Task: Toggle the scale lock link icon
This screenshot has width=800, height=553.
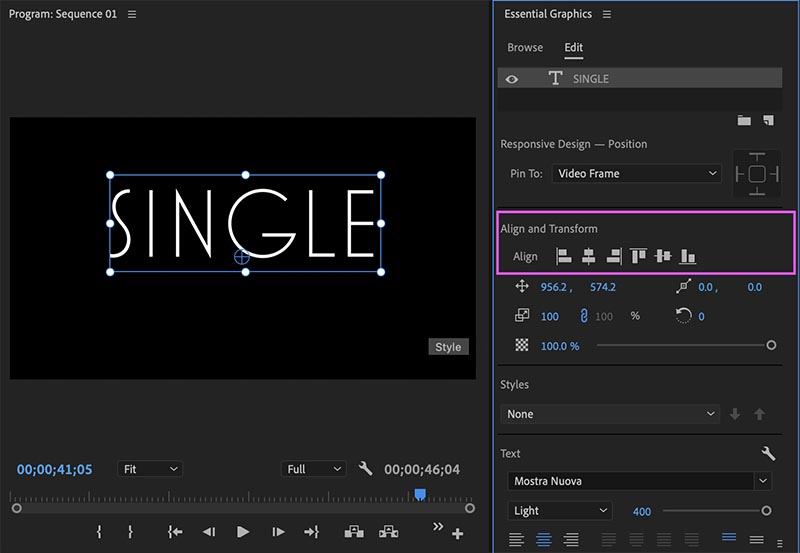Action: tap(583, 316)
